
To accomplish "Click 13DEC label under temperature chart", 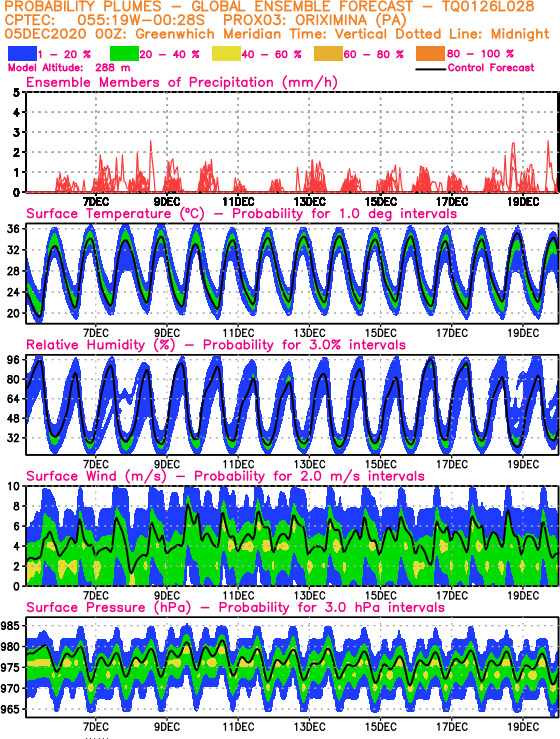I will tap(309, 333).
